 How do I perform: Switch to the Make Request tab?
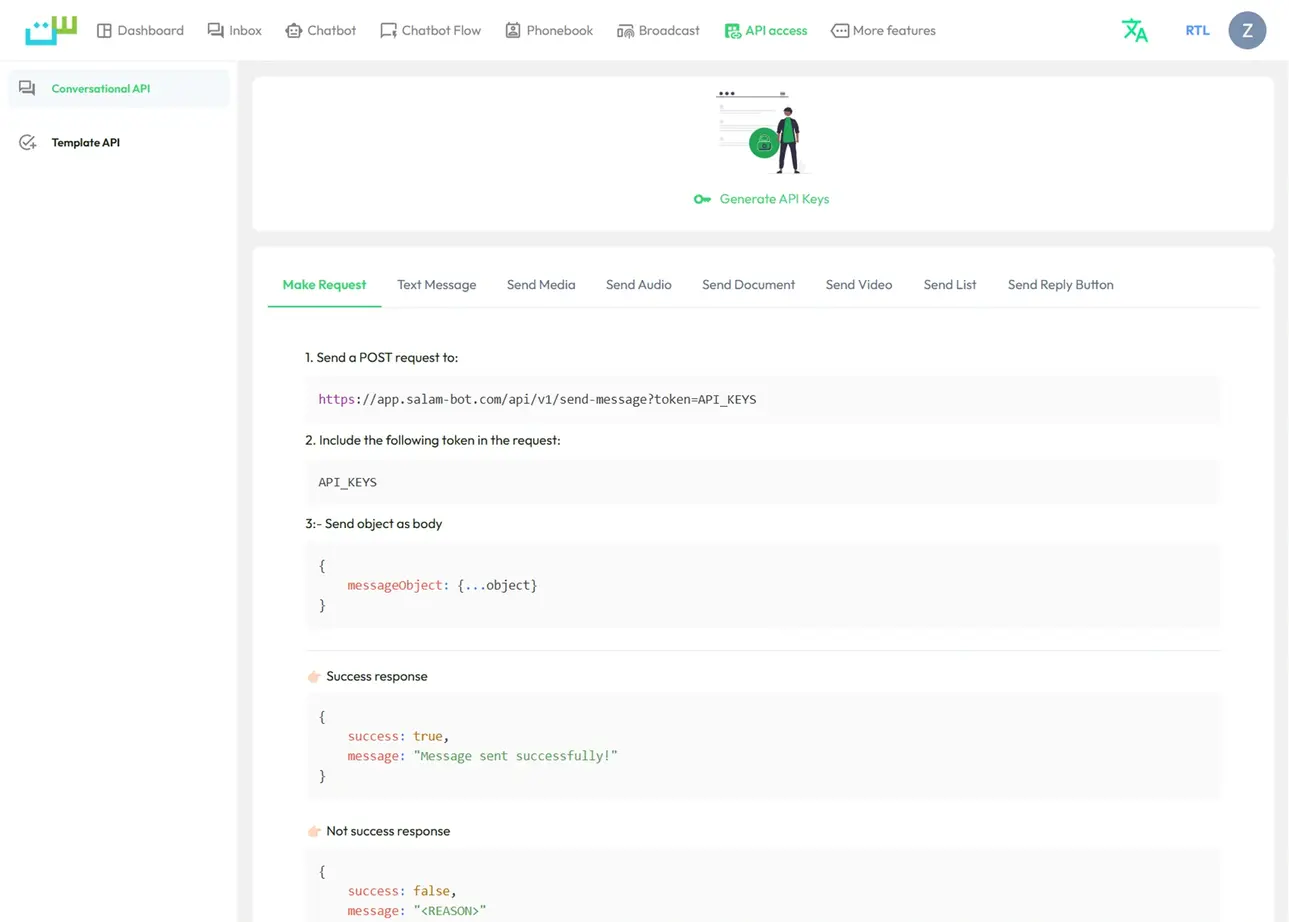coord(324,285)
